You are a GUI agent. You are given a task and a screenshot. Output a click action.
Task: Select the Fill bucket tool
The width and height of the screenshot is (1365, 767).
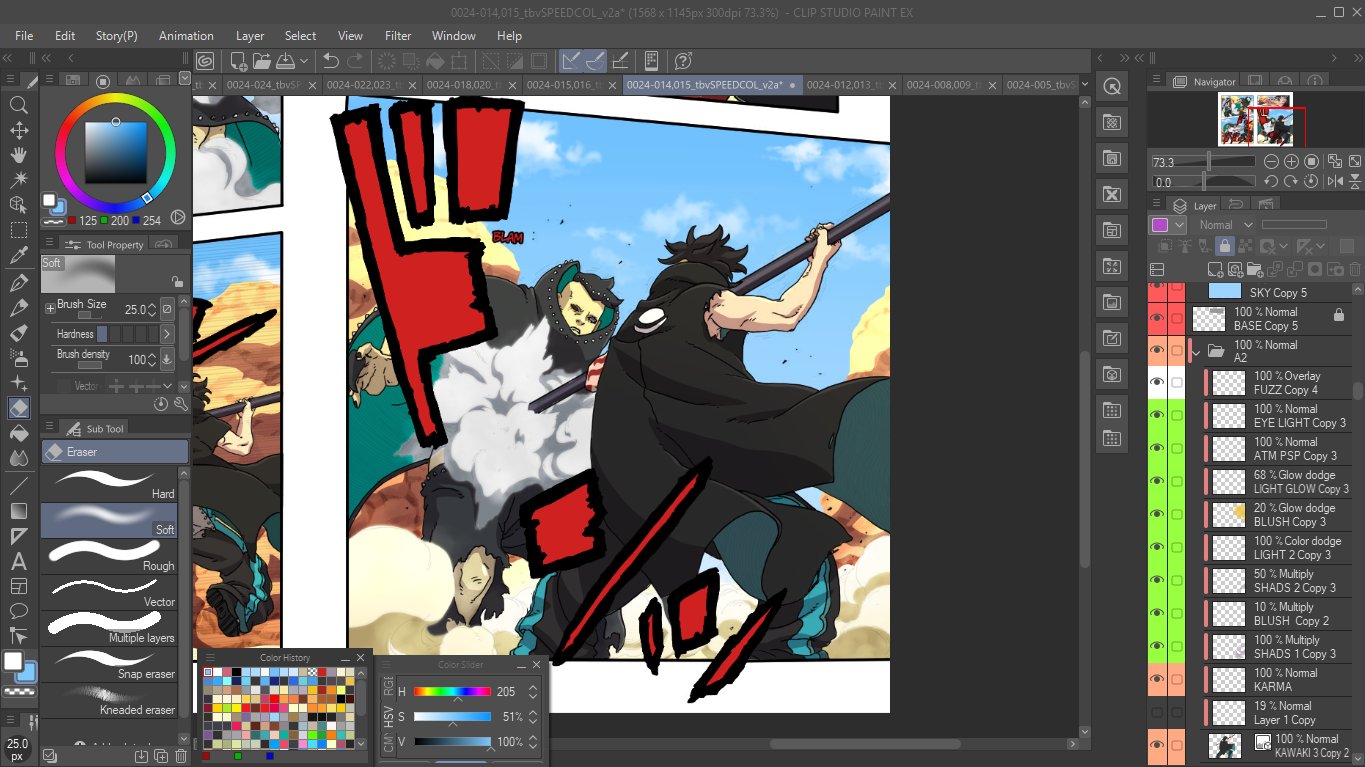[18, 434]
